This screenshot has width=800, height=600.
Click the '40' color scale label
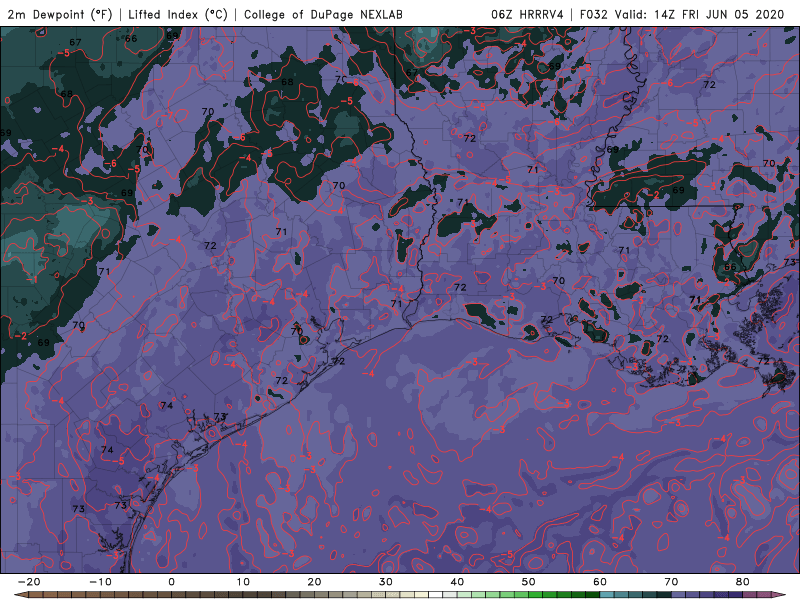(457, 582)
